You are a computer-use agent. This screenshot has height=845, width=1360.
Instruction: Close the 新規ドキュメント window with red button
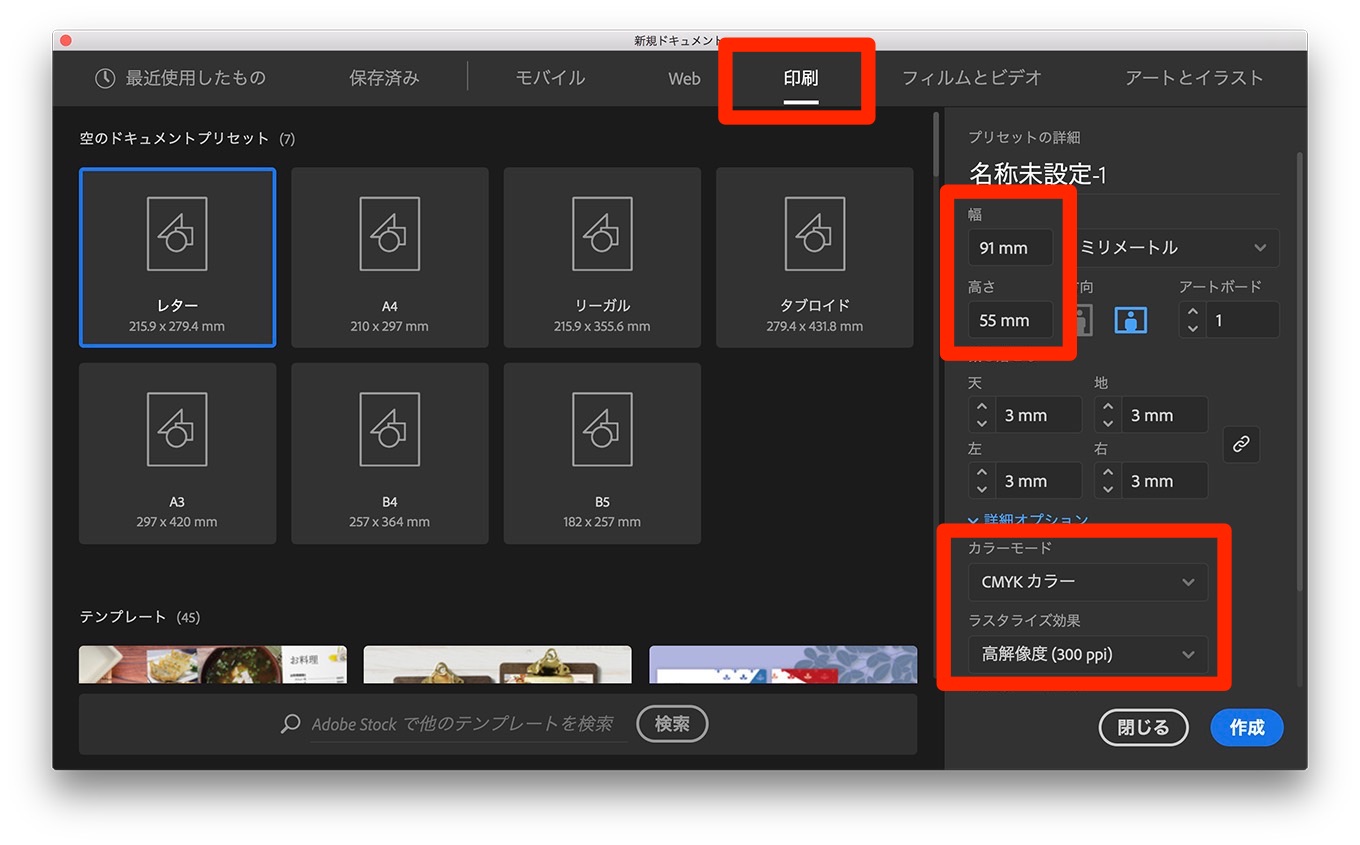point(65,40)
